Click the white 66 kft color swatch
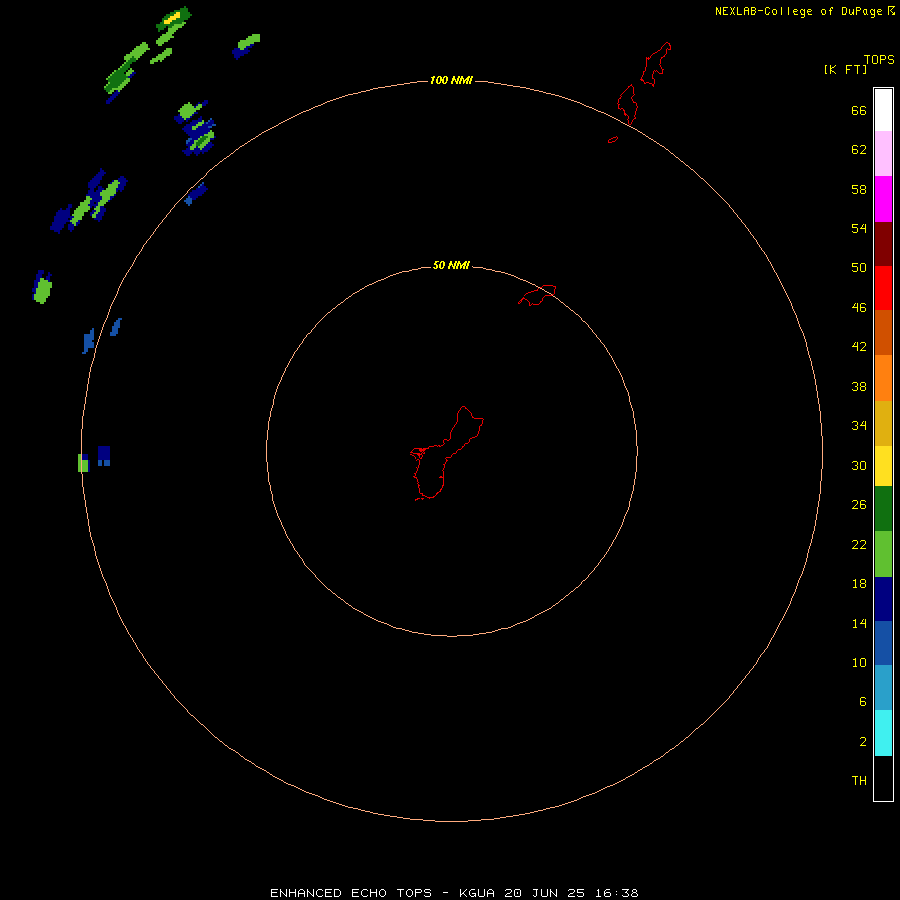900x900 pixels. (x=883, y=110)
